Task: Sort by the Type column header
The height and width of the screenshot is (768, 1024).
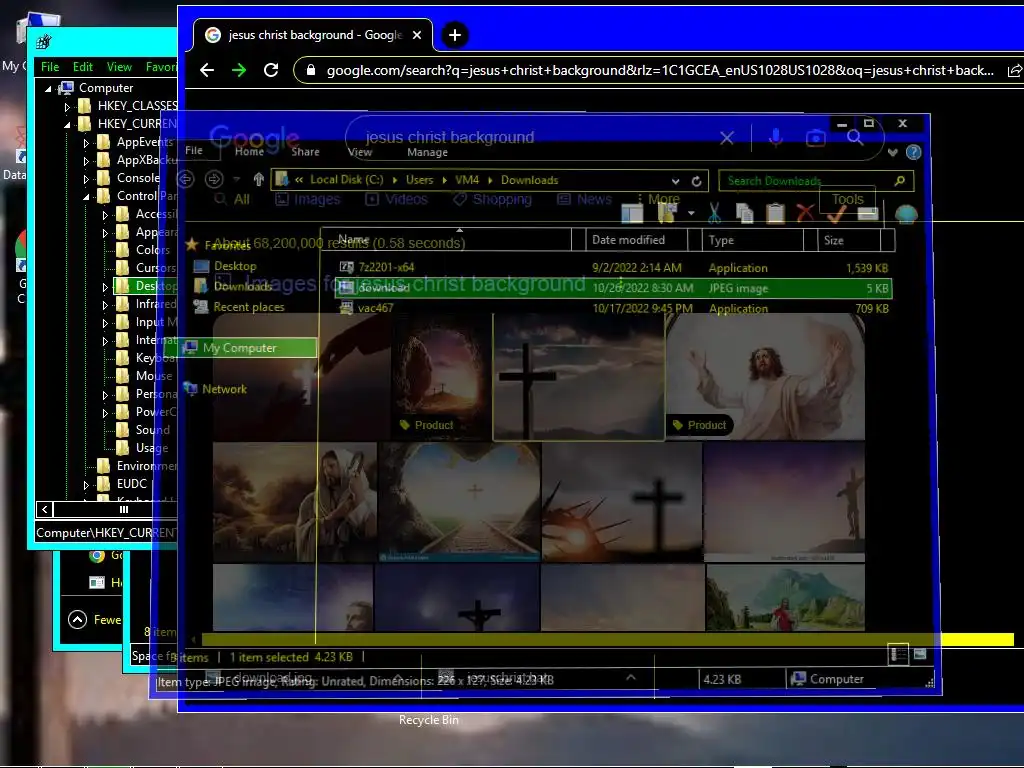Action: (x=753, y=240)
